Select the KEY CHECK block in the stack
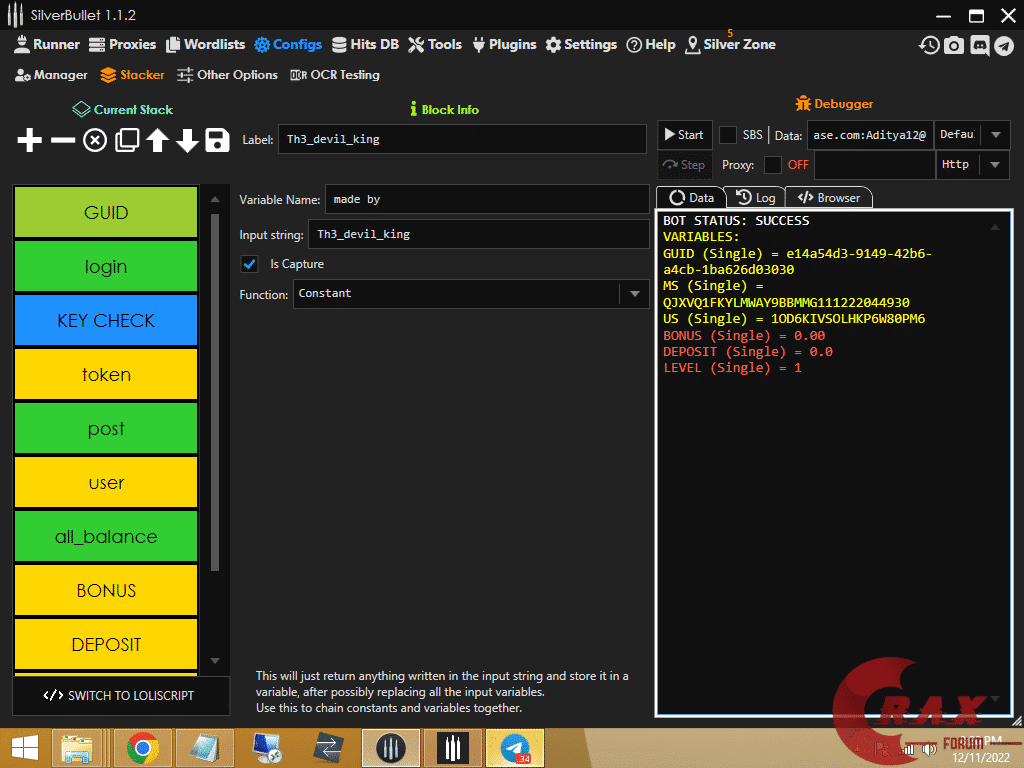Screen dimensions: 1024x768 point(105,320)
